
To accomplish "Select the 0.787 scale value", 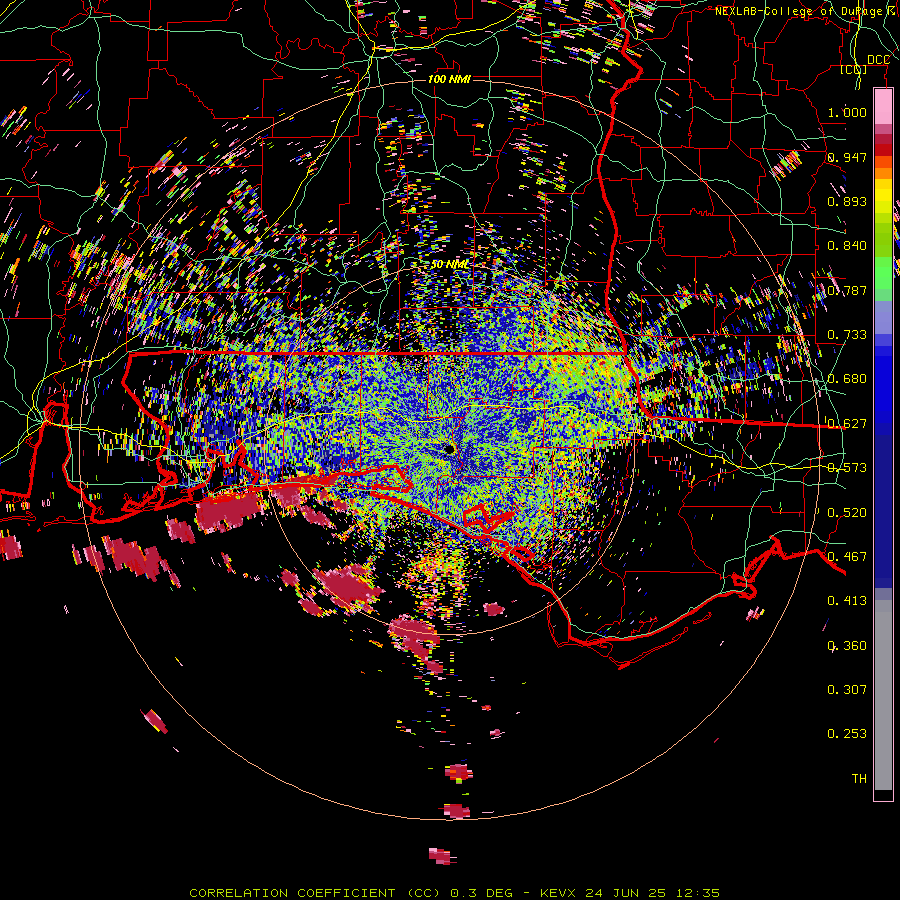I will (847, 290).
